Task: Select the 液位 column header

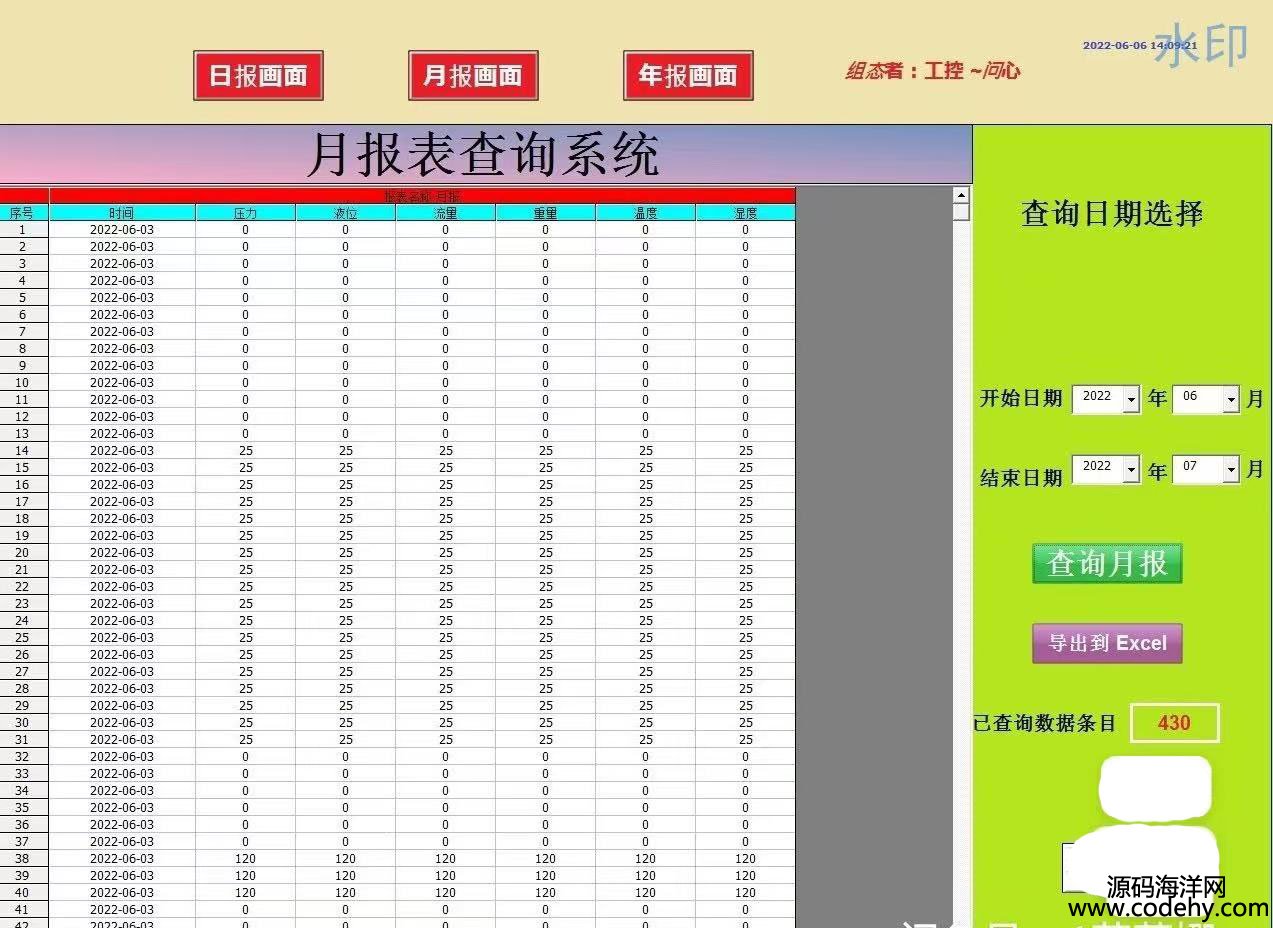Action: [346, 213]
